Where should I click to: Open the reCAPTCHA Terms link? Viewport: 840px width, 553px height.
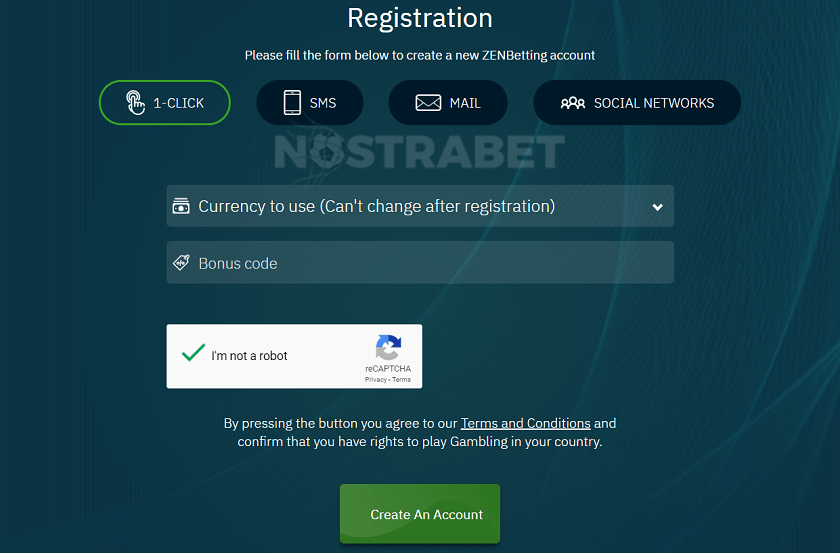401,380
